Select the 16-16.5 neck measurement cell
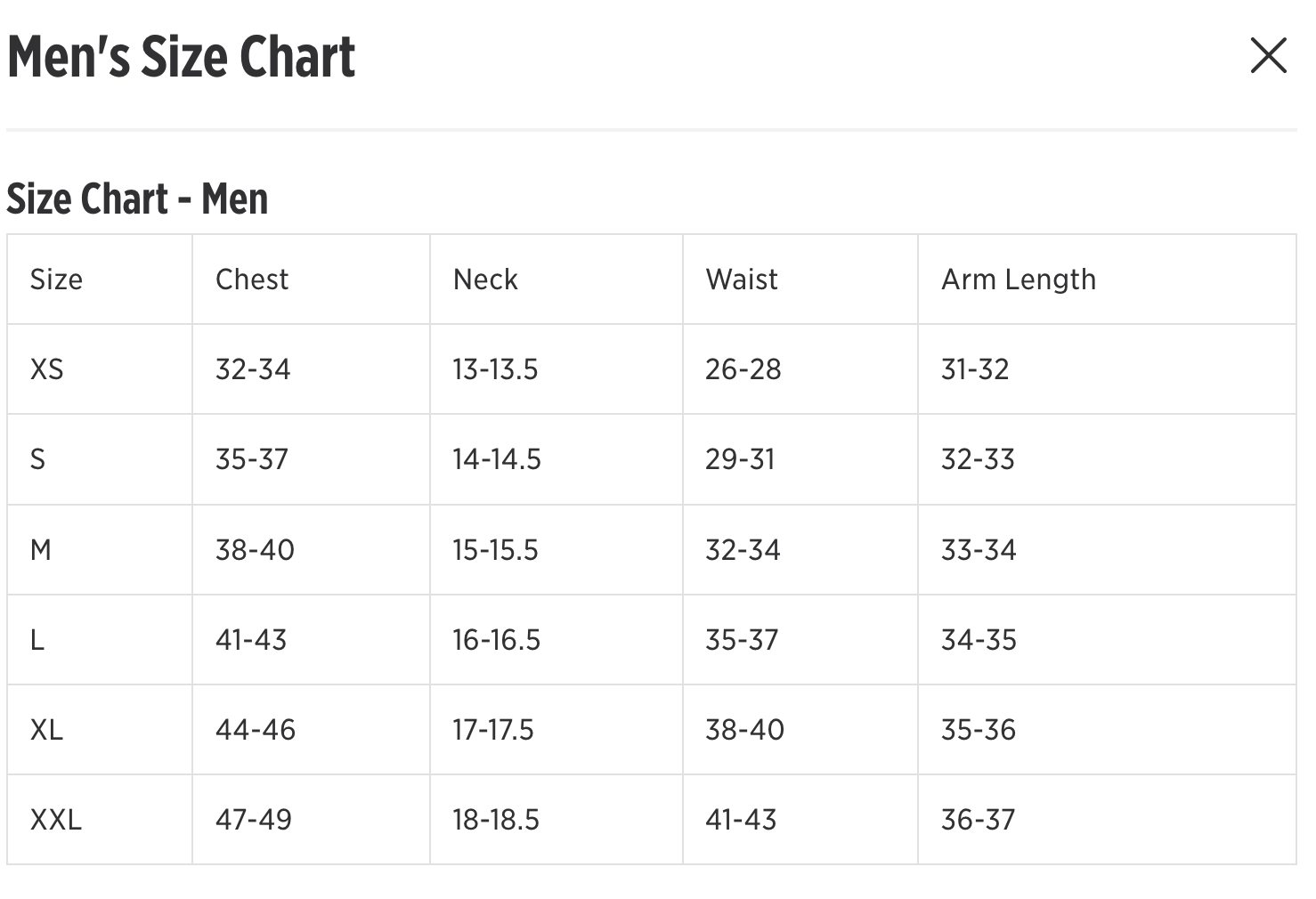This screenshot has height=899, width=1316. coord(496,640)
